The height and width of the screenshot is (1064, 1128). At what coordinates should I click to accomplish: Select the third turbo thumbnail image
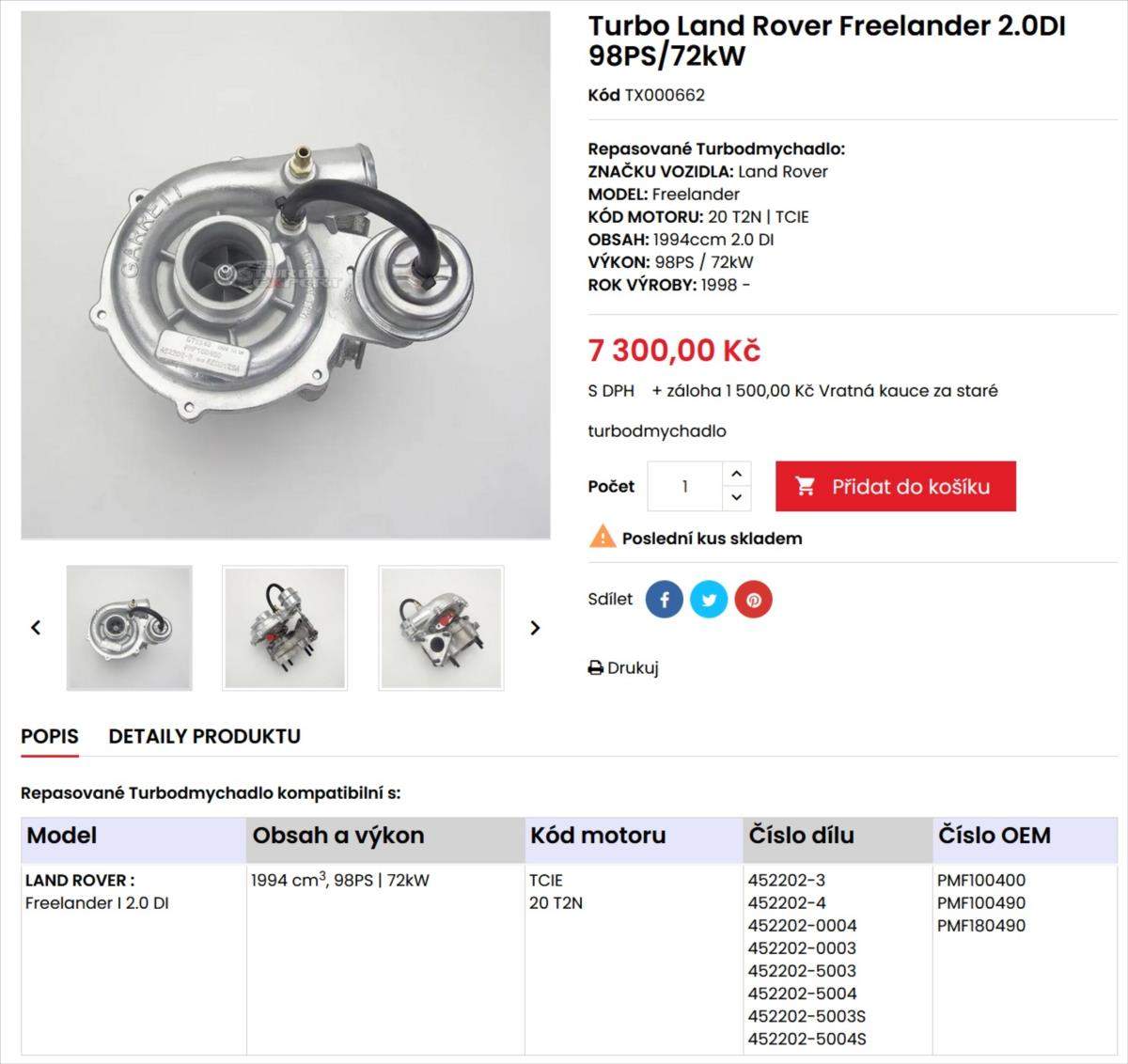point(441,627)
